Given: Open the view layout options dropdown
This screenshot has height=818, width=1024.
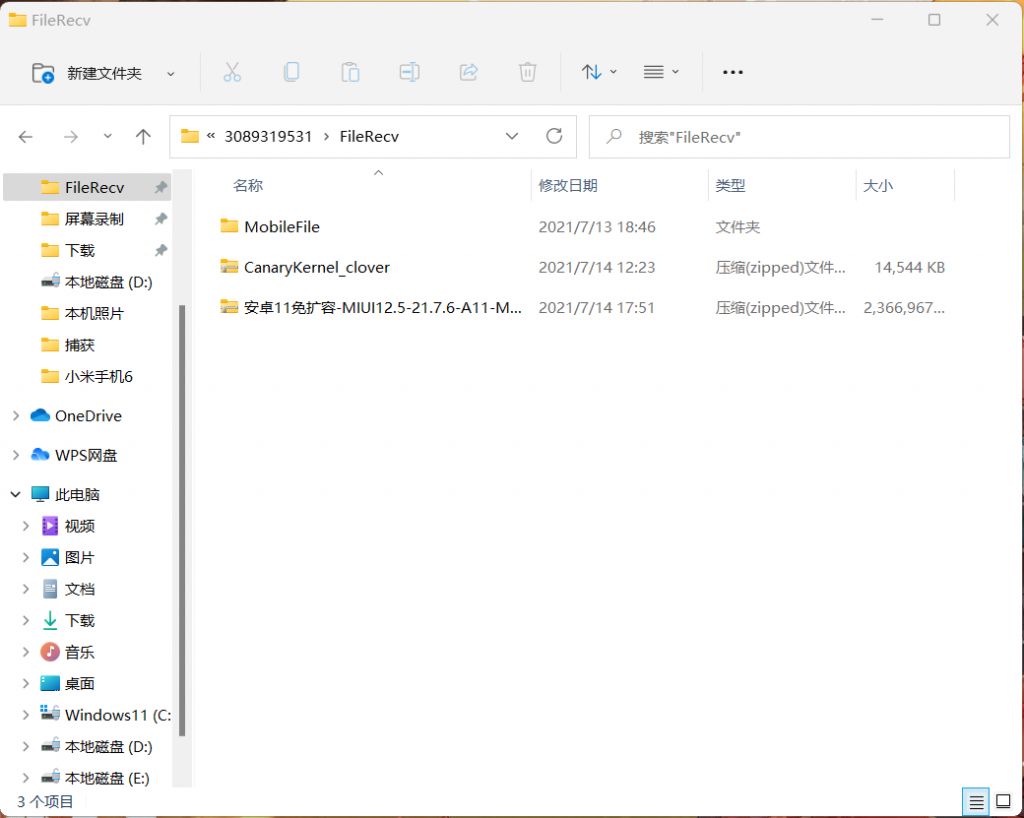Looking at the screenshot, I should [661, 72].
